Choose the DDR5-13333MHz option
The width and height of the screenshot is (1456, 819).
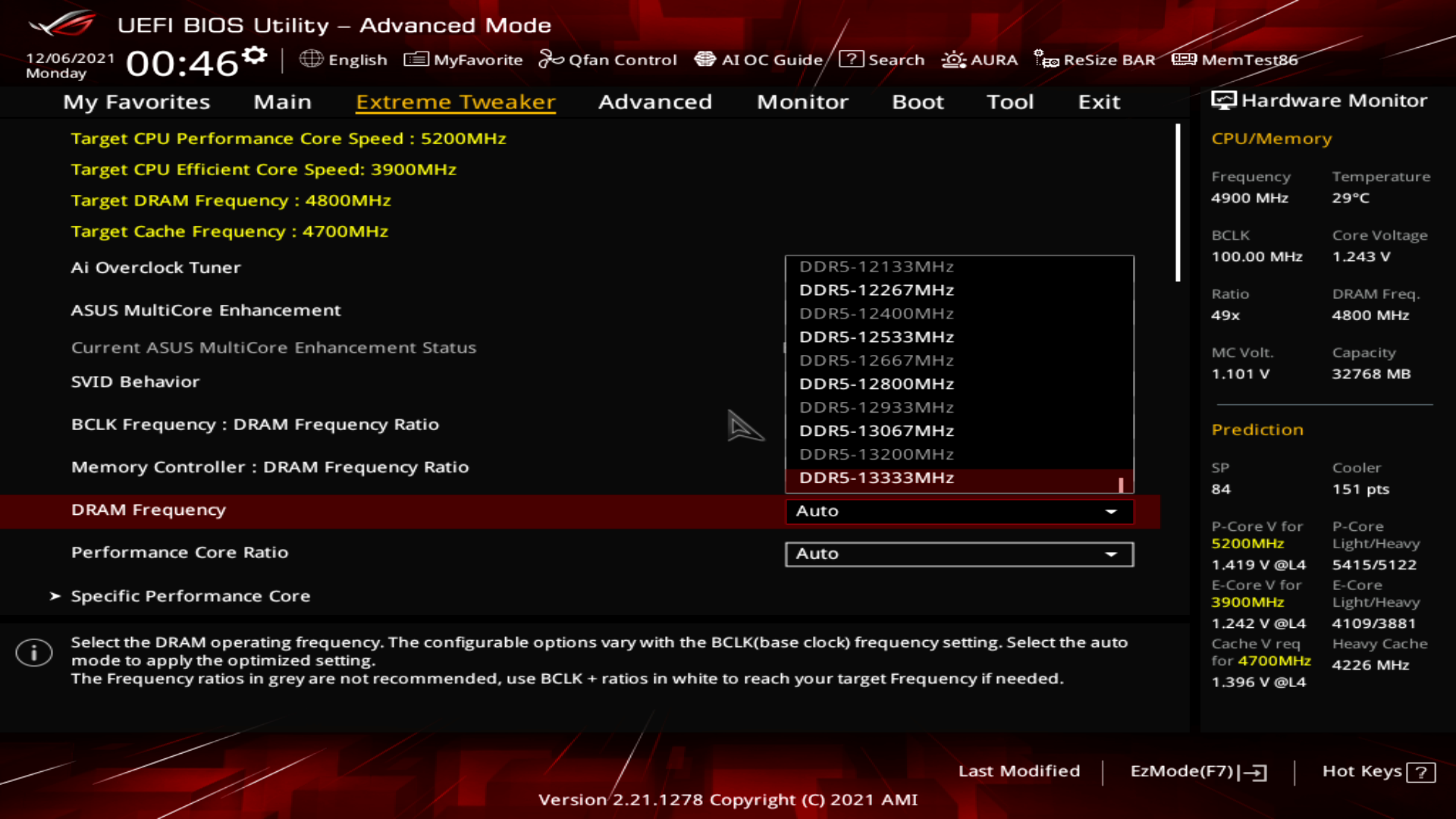(877, 478)
